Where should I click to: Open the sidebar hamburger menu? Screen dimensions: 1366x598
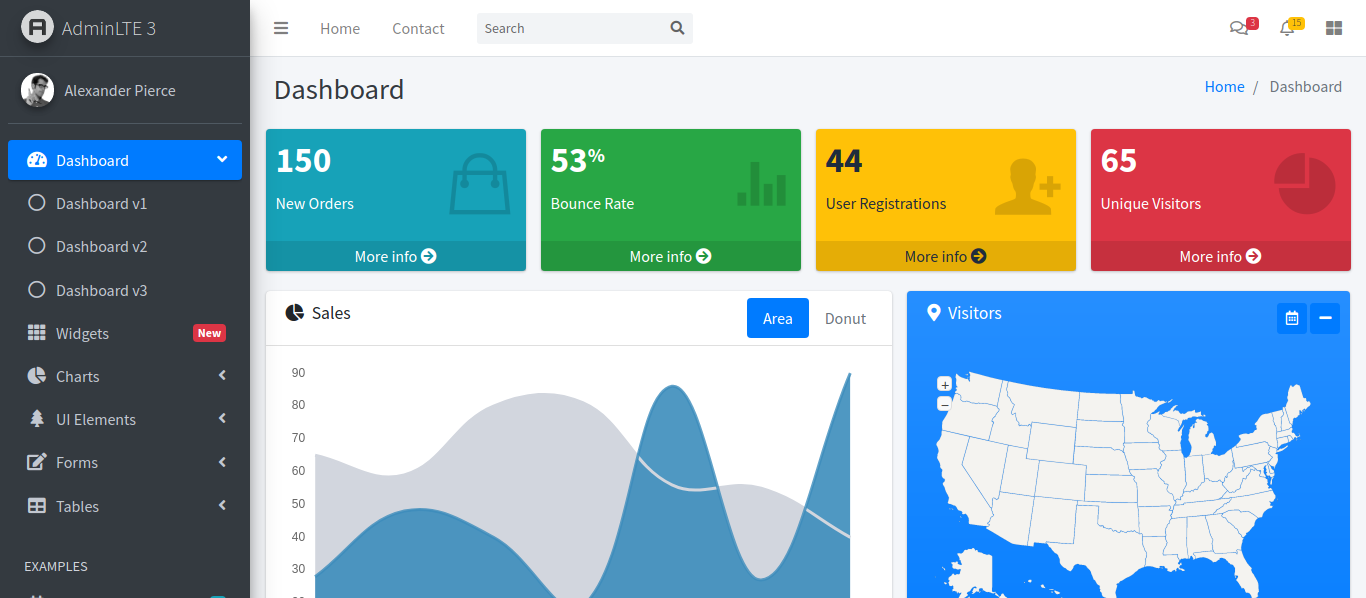click(x=281, y=28)
